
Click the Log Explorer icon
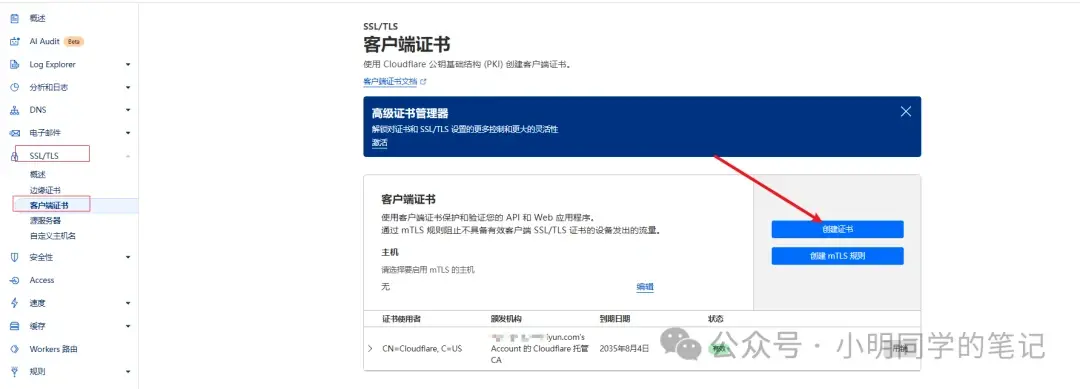point(14,65)
